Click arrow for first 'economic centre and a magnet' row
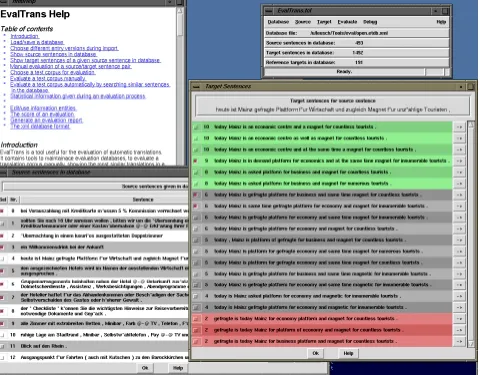Image resolution: width=480 pixels, height=375 pixels. pos(459,127)
